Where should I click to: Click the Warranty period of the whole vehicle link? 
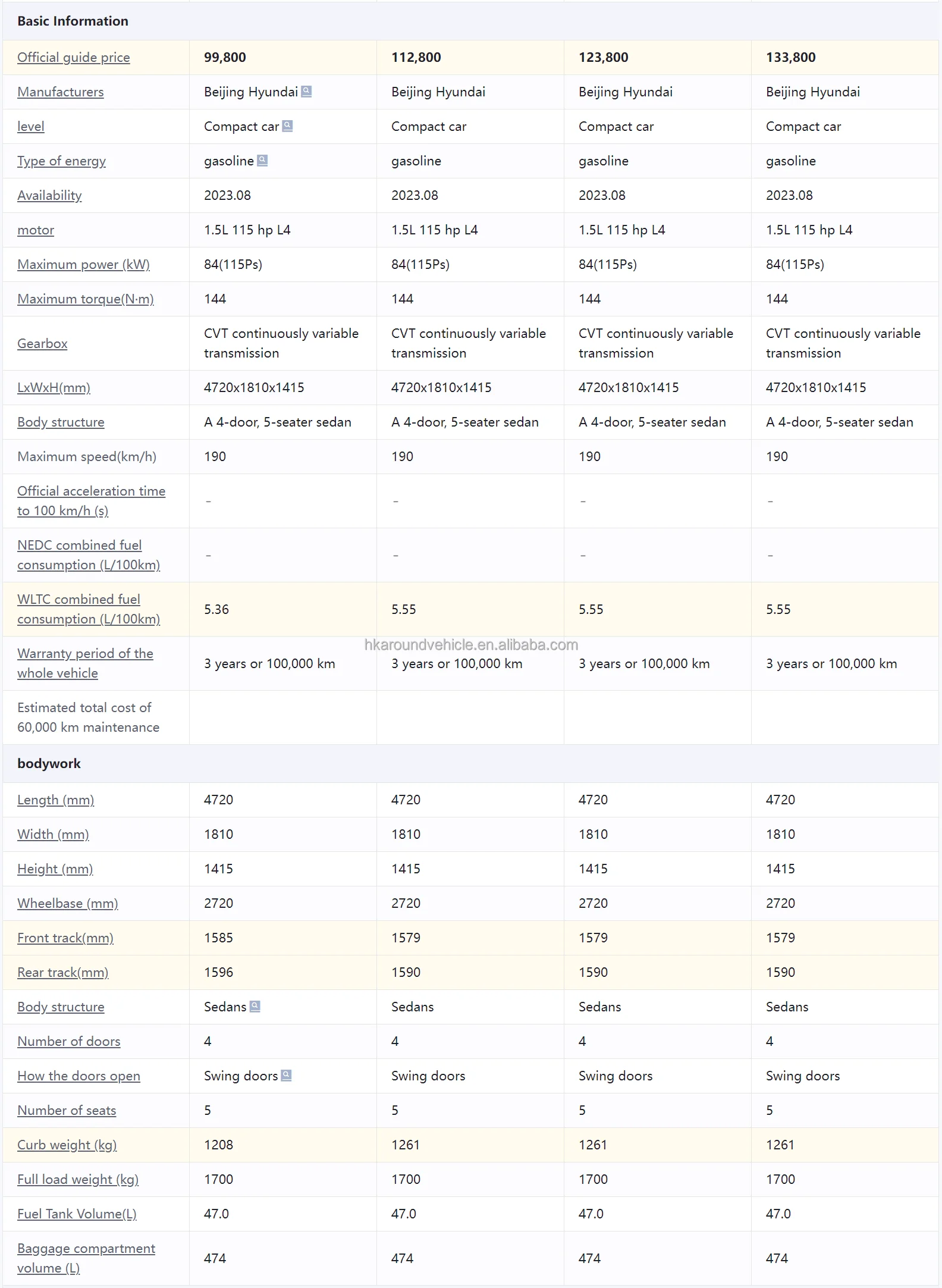pos(85,654)
